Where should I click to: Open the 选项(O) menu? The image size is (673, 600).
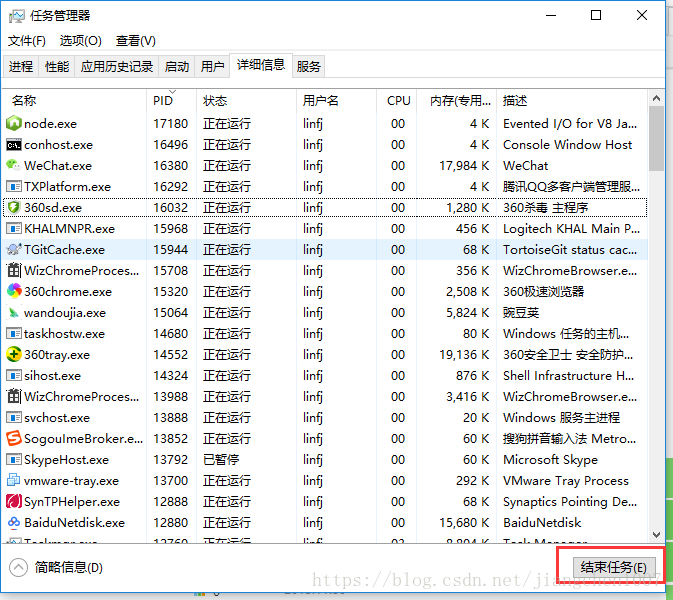pos(81,41)
